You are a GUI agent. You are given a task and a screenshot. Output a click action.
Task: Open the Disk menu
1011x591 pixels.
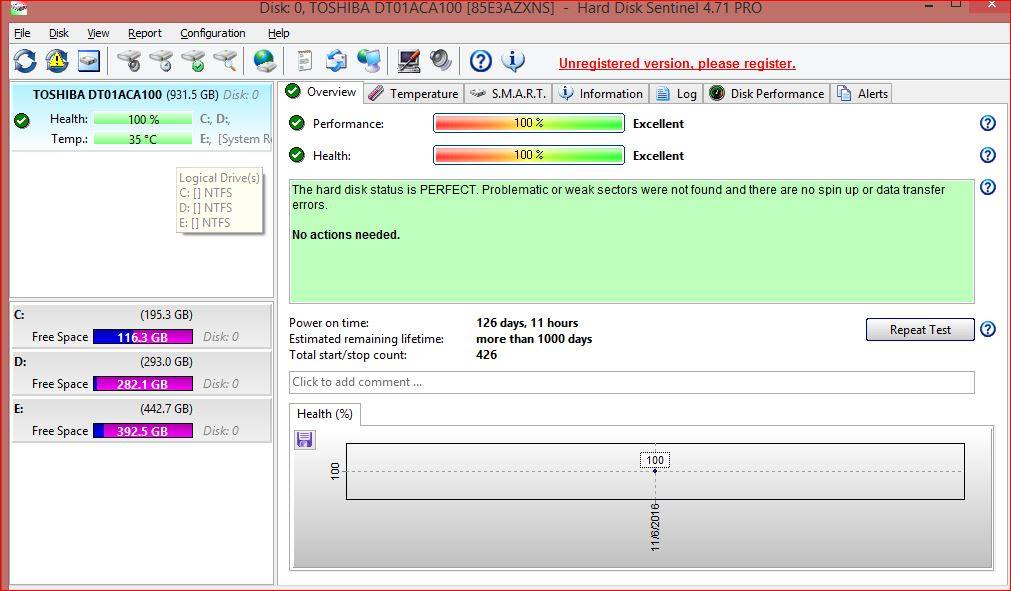[59, 33]
